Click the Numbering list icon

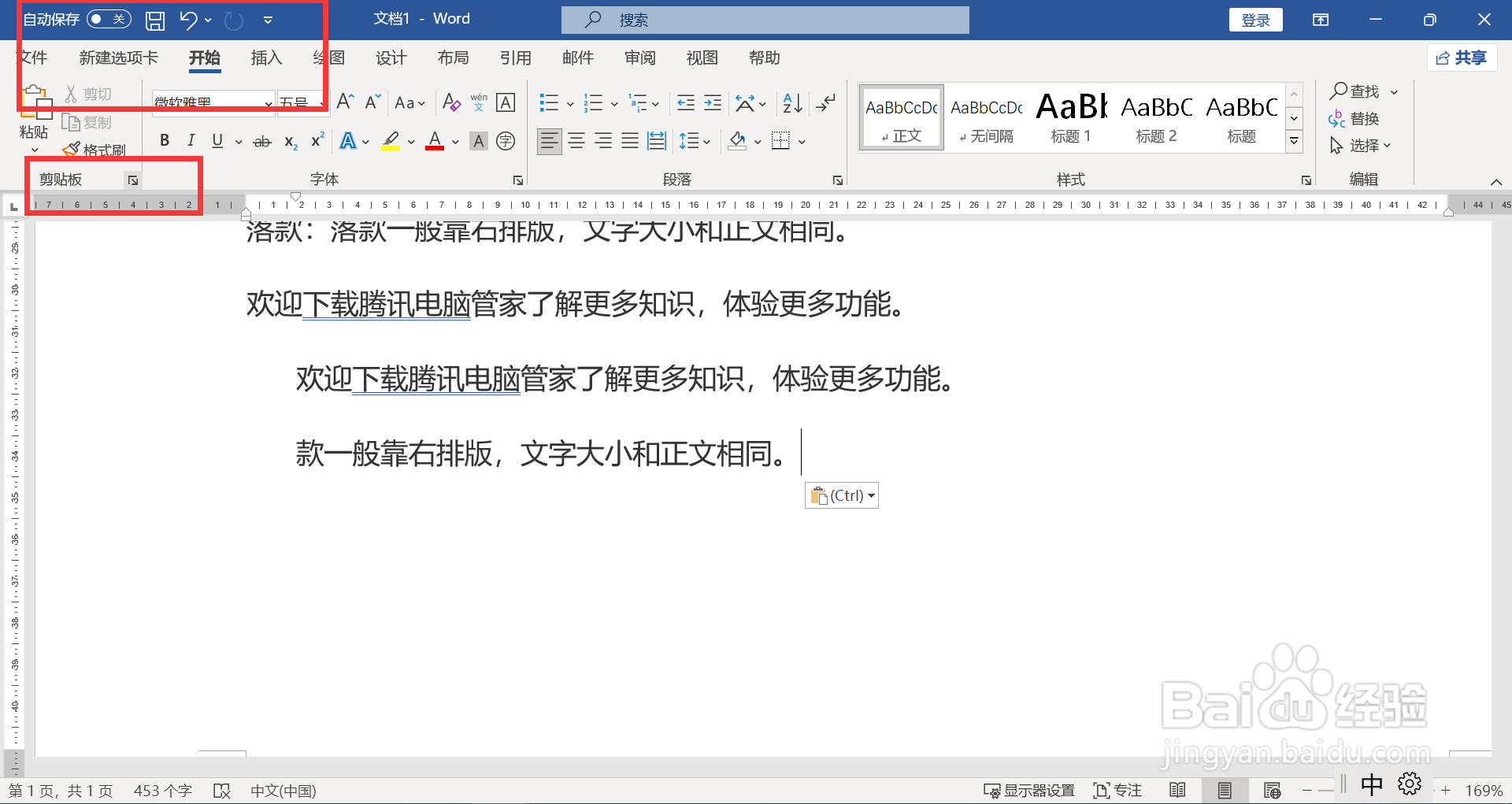pyautogui.click(x=593, y=102)
